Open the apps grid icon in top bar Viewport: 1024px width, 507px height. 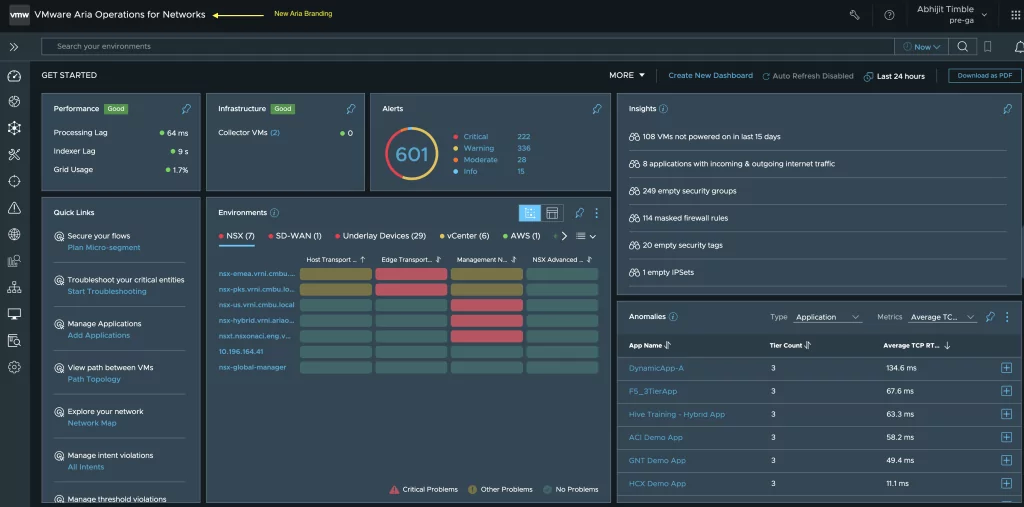tap(1015, 14)
